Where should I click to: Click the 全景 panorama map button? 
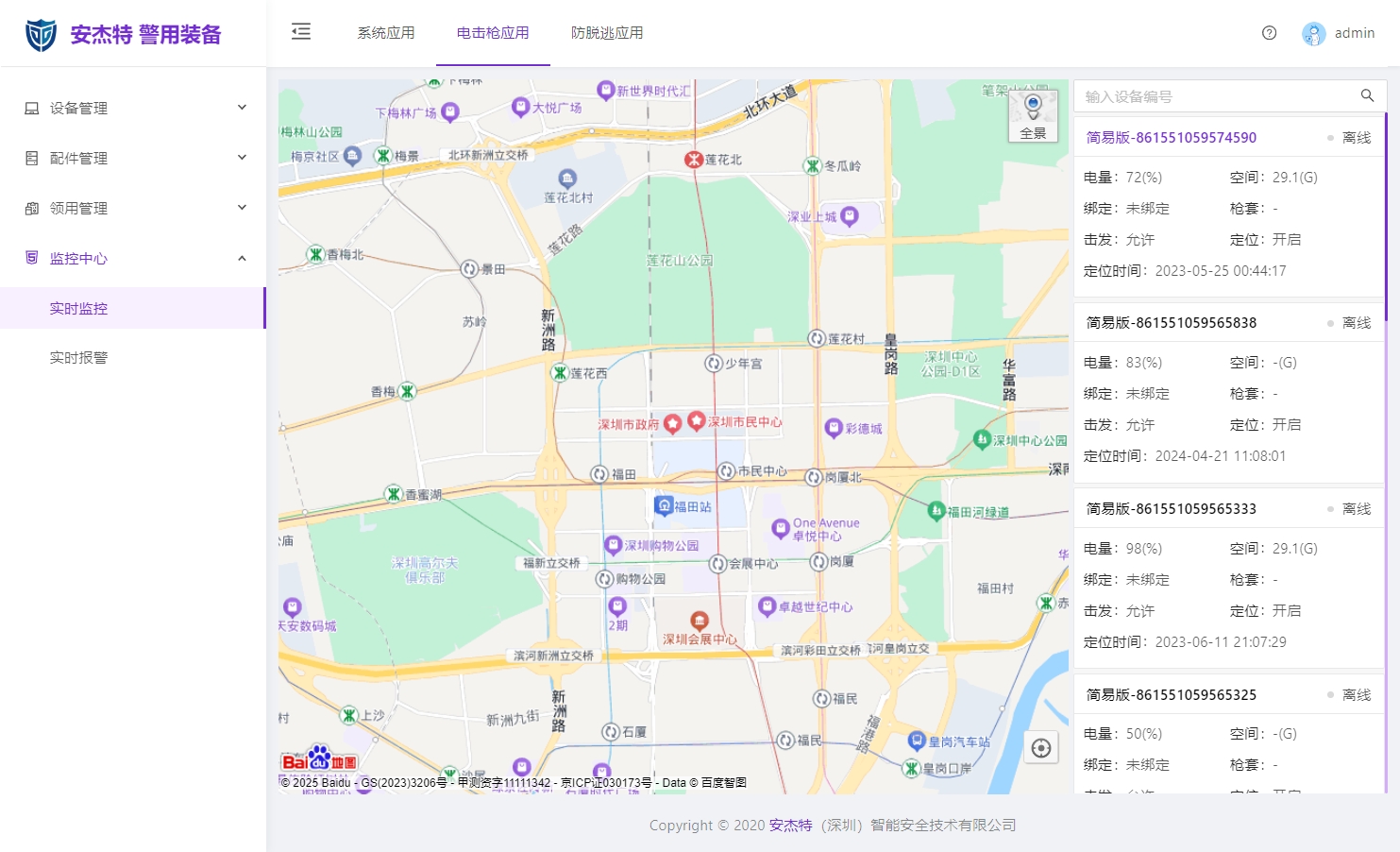pyautogui.click(x=1033, y=116)
